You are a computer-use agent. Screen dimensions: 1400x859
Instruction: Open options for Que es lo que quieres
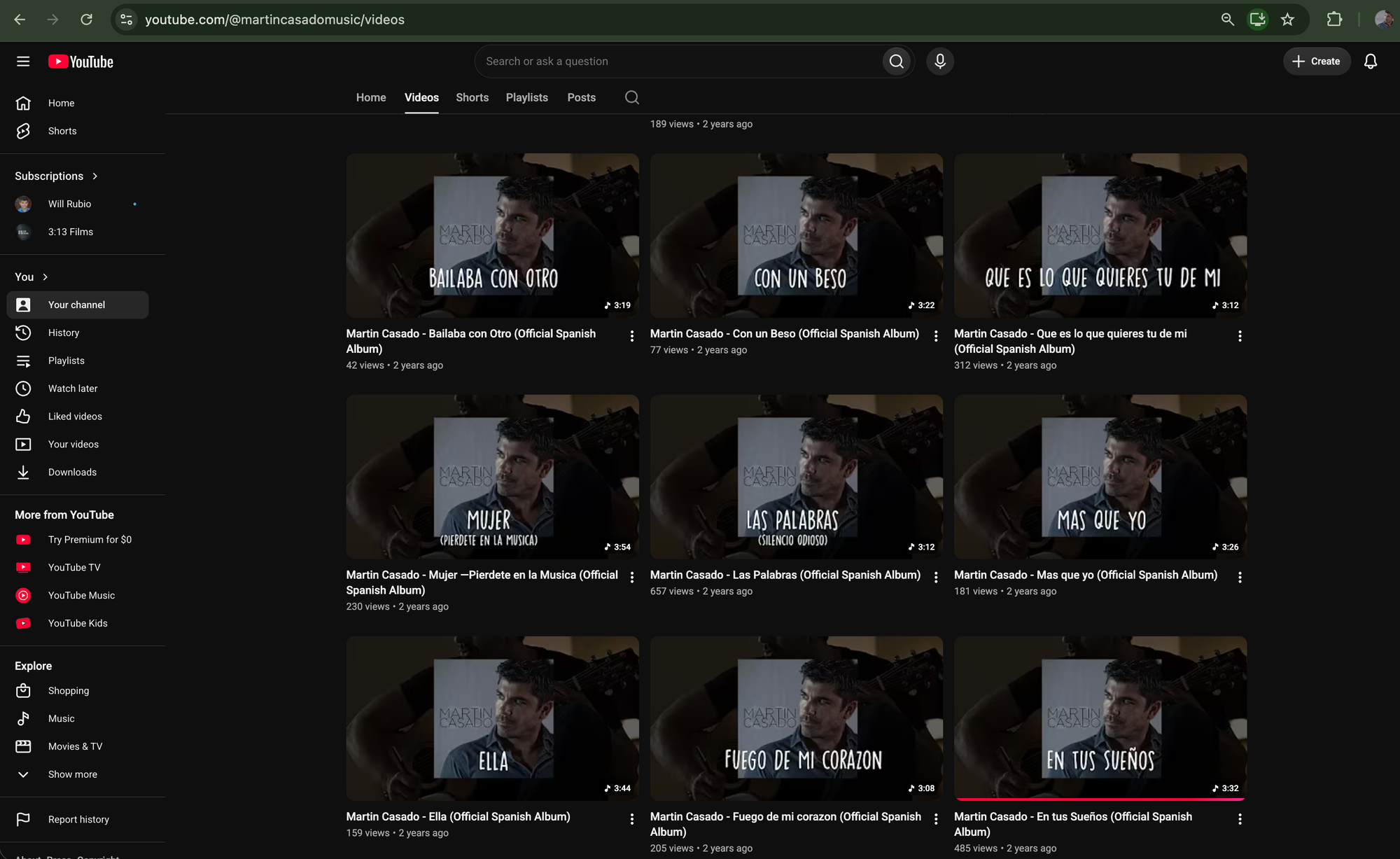pyautogui.click(x=1240, y=336)
